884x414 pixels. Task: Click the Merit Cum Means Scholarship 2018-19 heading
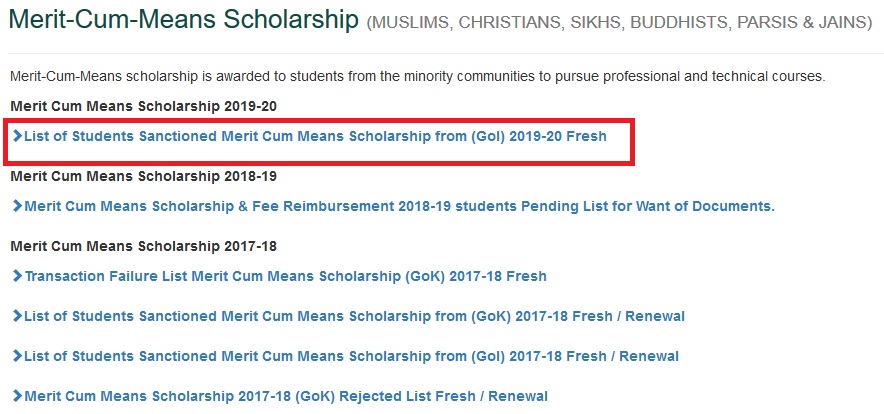(x=144, y=177)
